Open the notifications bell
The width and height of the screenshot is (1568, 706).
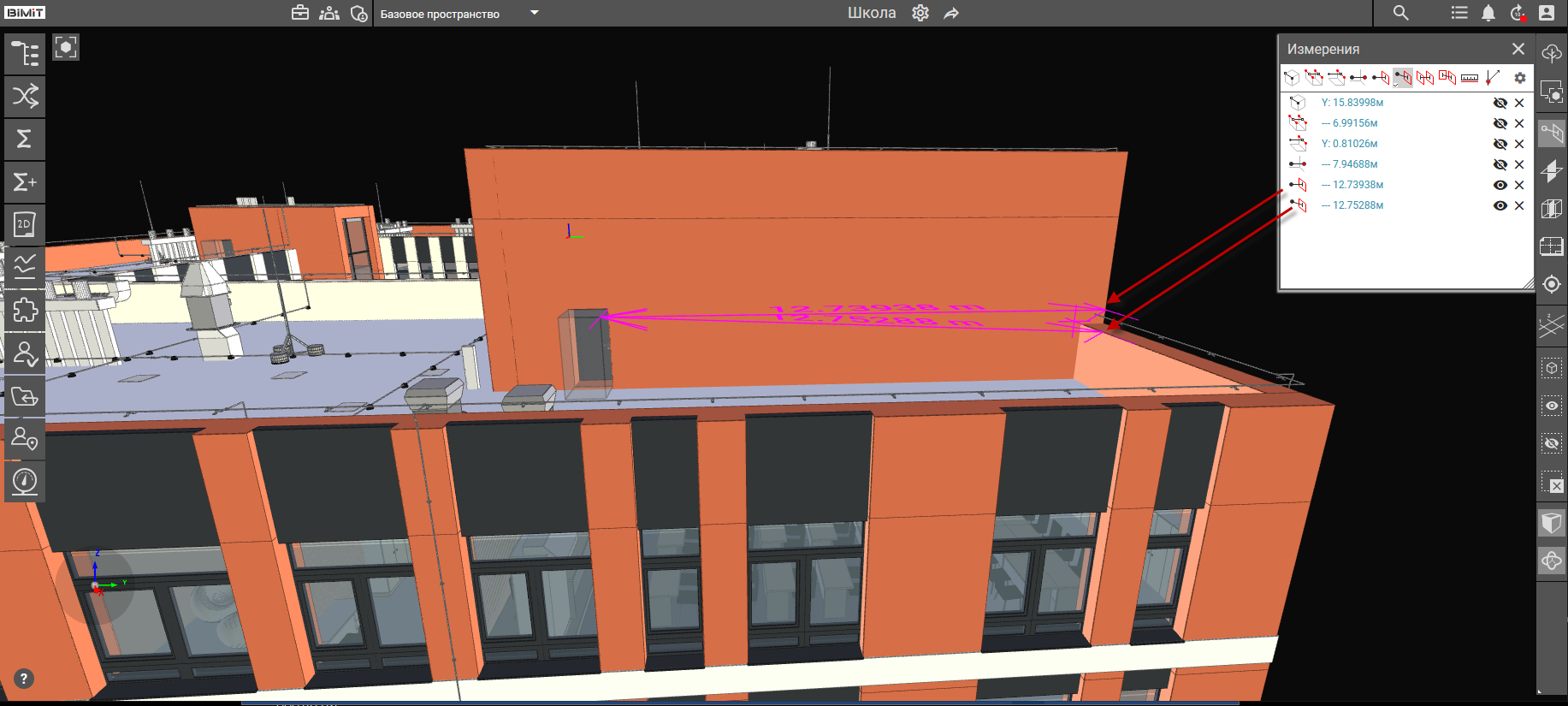coord(1488,13)
